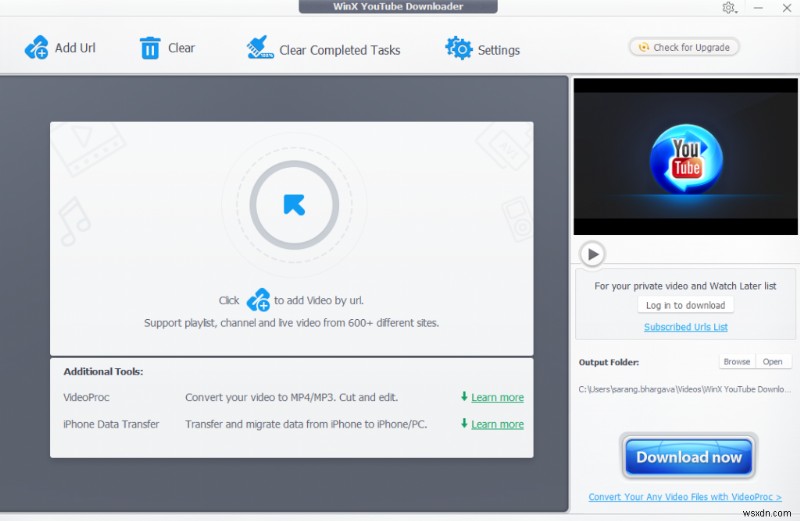Click the 'Additional Tools:' heading
The height and width of the screenshot is (521, 800).
click(103, 371)
